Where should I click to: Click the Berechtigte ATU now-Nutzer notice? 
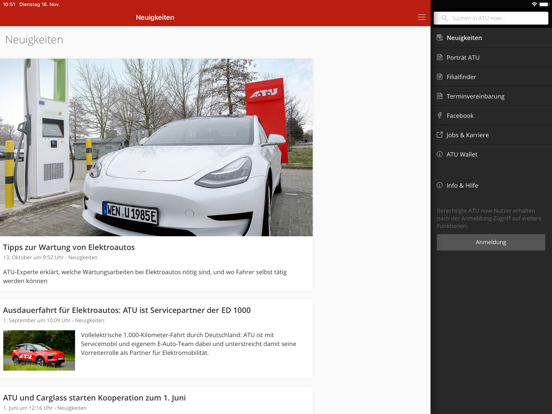click(x=489, y=218)
